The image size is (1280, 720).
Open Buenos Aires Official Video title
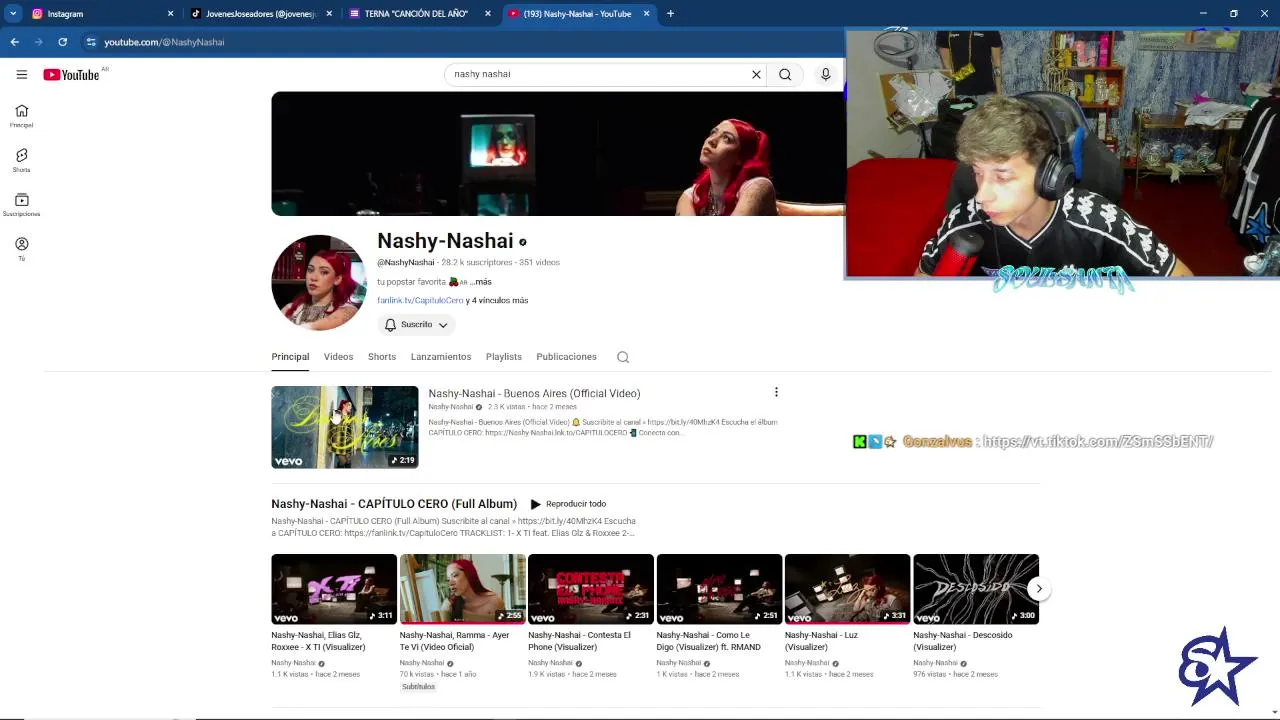[x=534, y=393]
